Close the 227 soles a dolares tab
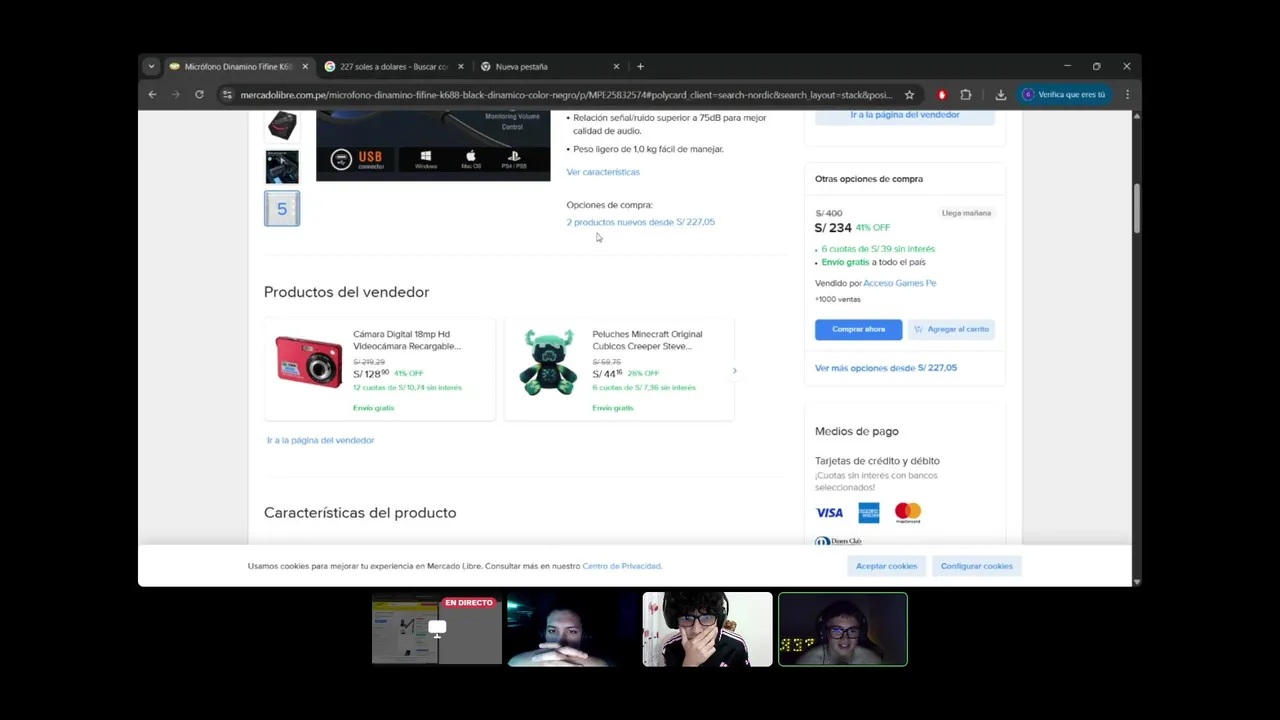 461,67
